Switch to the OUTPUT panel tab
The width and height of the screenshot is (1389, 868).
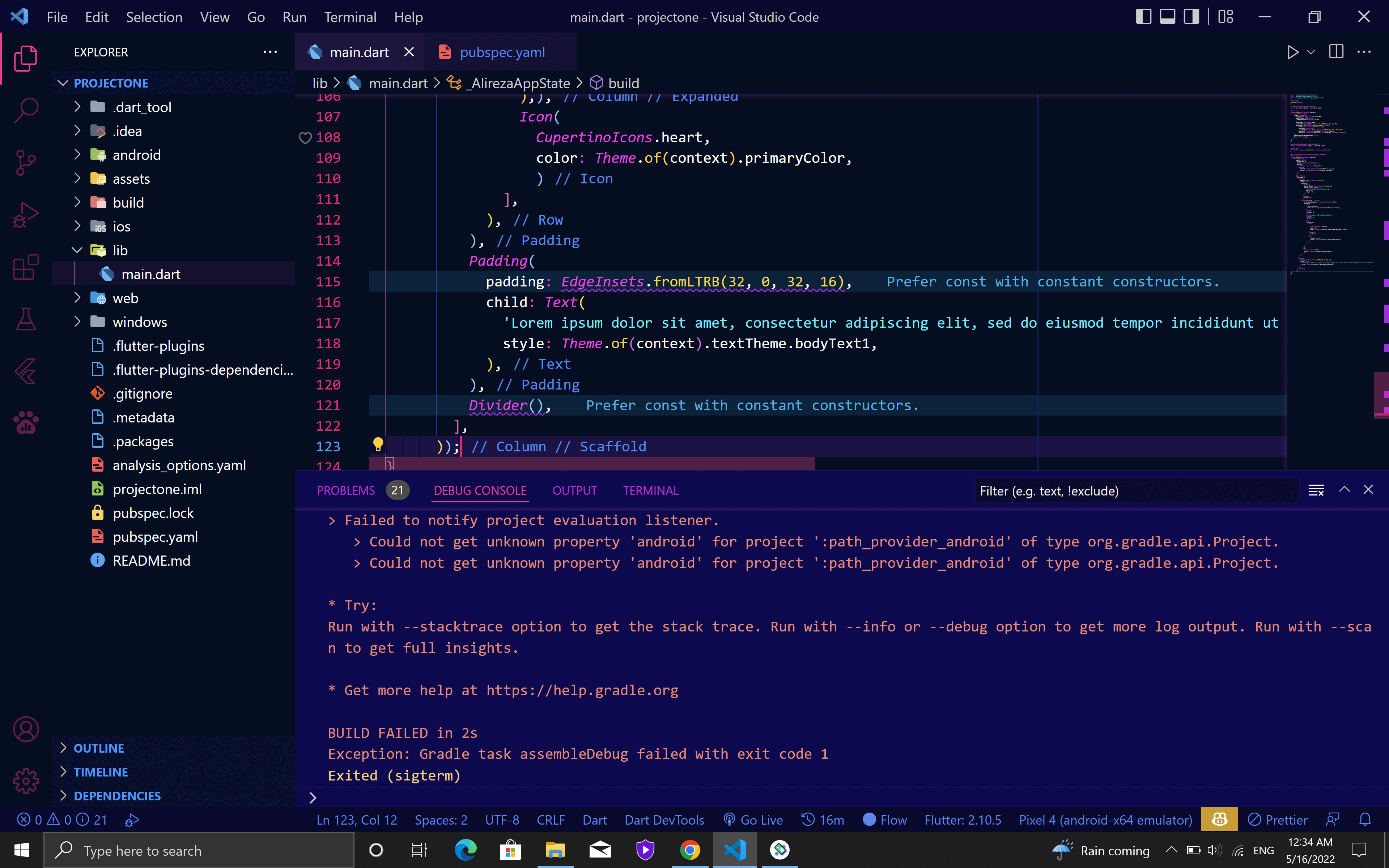574,491
